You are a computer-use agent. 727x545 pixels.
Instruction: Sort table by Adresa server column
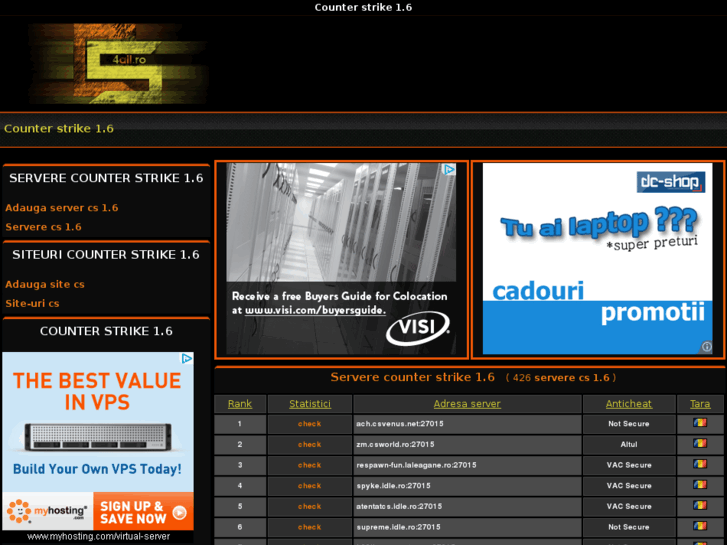[x=467, y=404]
